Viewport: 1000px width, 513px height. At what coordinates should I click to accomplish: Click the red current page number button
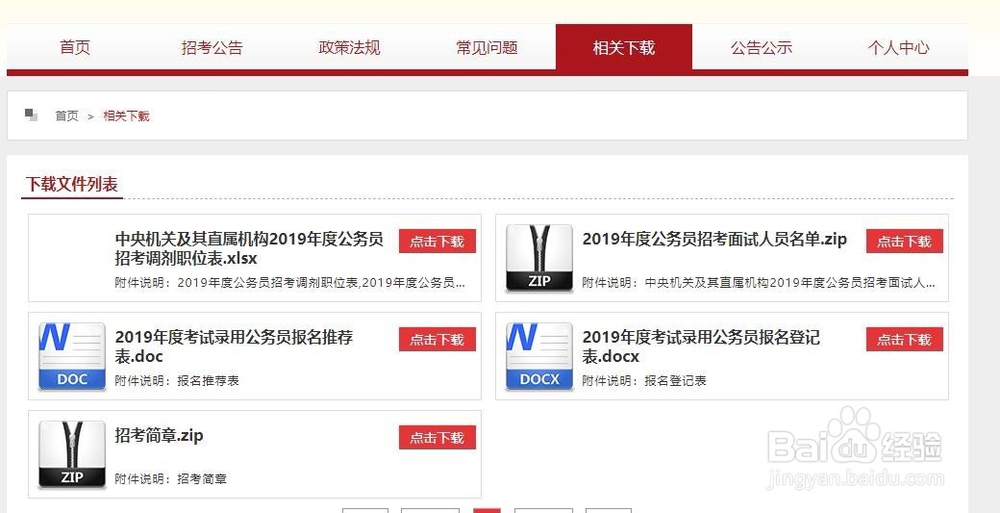pos(487,510)
